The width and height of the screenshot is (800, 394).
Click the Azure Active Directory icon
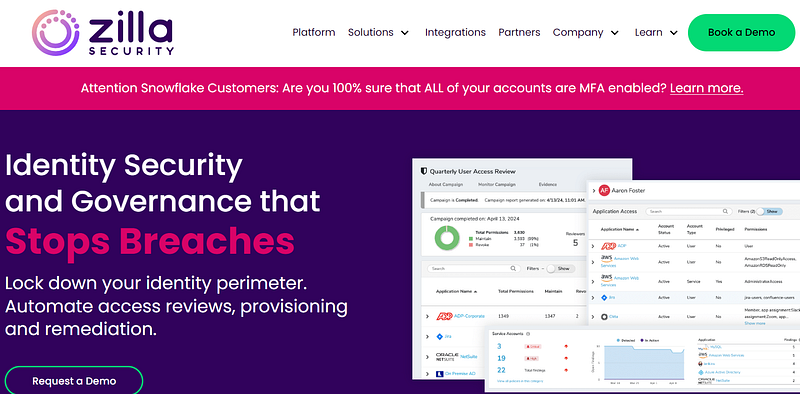pyautogui.click(x=702, y=372)
